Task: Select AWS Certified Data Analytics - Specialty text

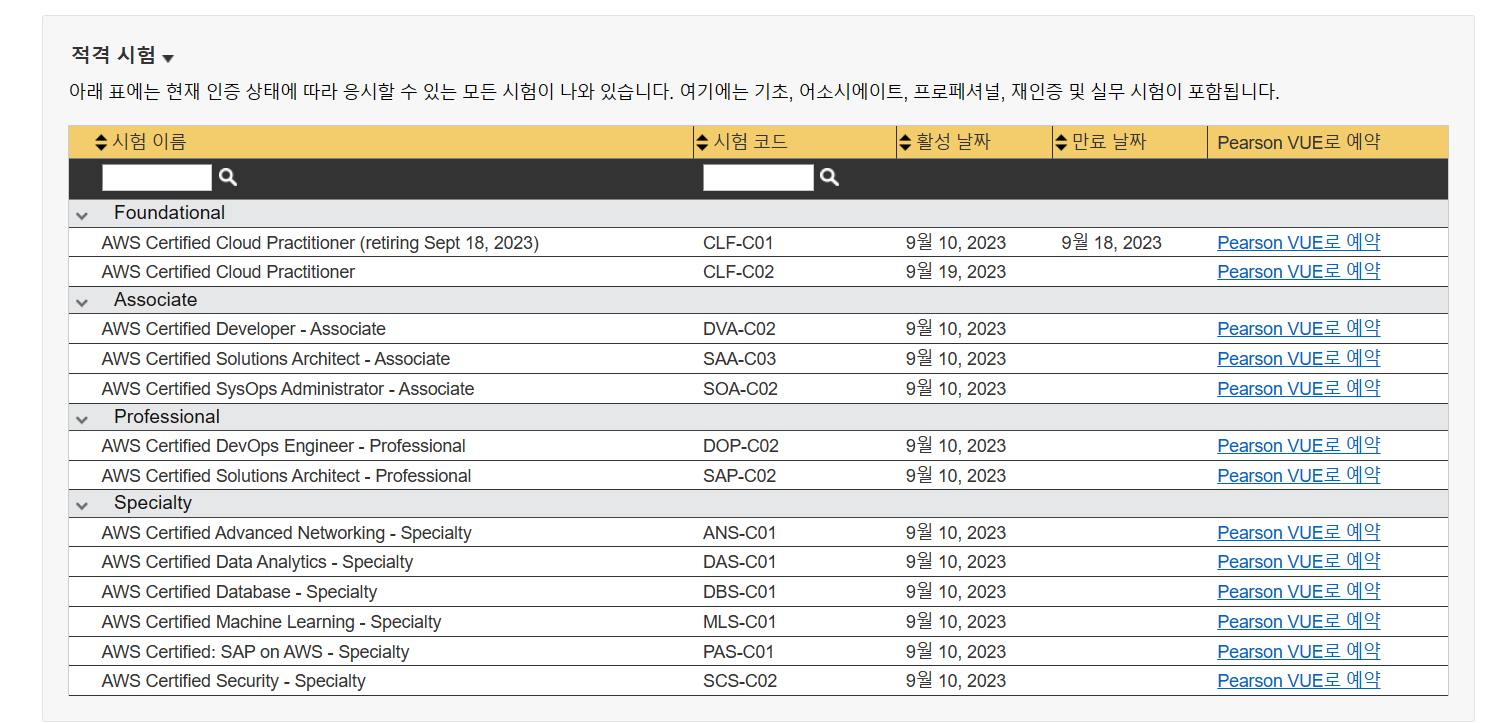Action: 257,562
